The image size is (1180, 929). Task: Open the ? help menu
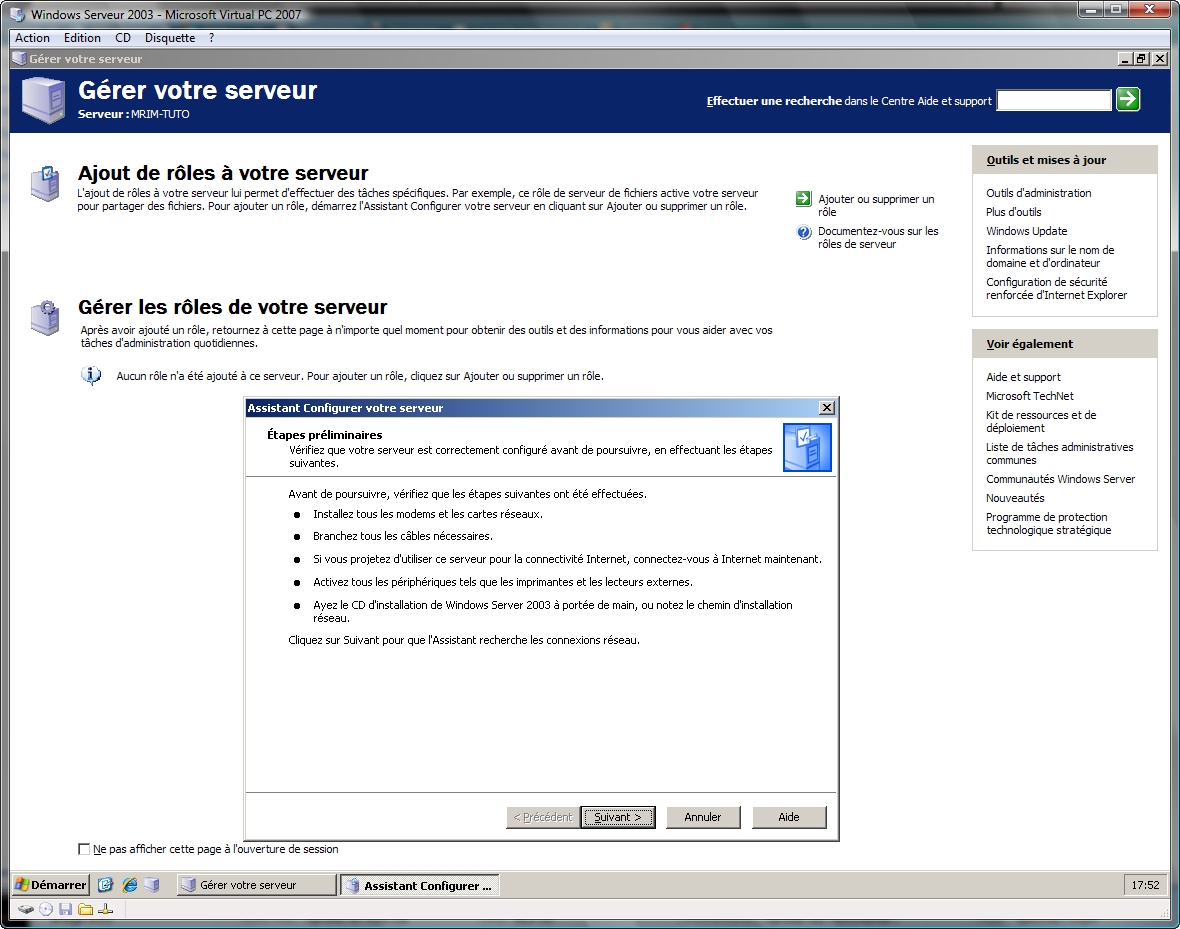[x=211, y=38]
